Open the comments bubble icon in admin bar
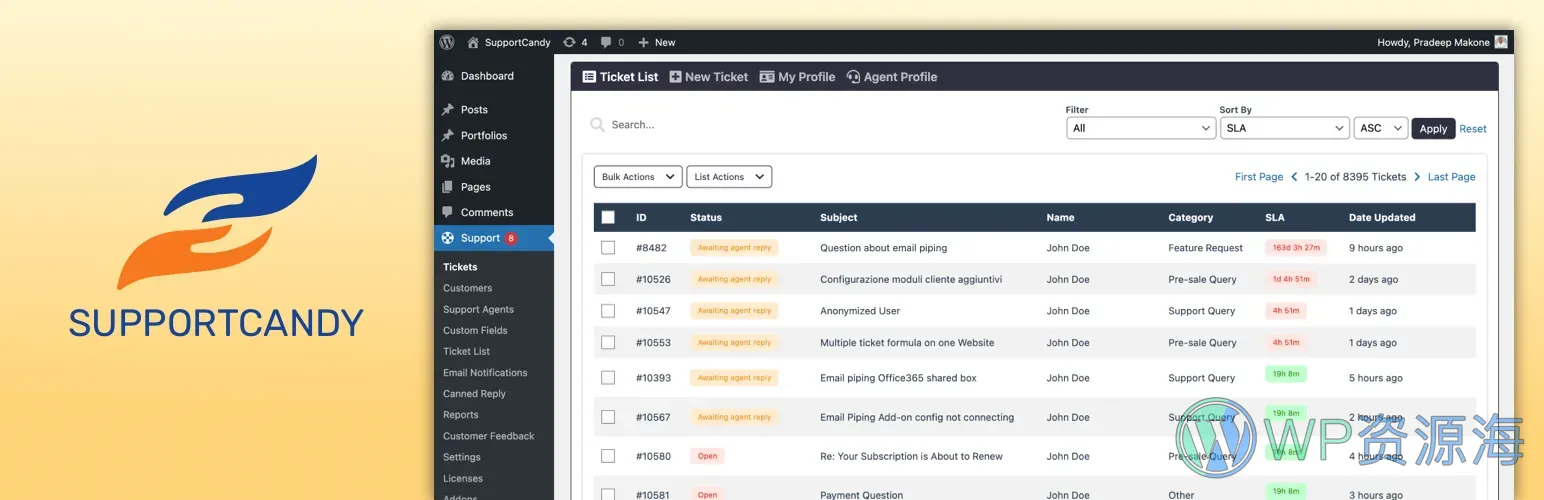The height and width of the screenshot is (500, 1544). click(606, 42)
